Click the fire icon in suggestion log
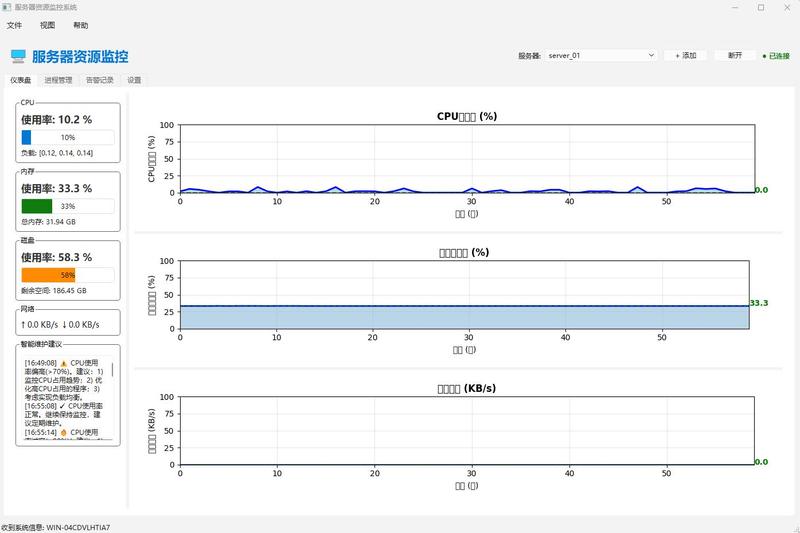This screenshot has width=800, height=533. pos(64,432)
